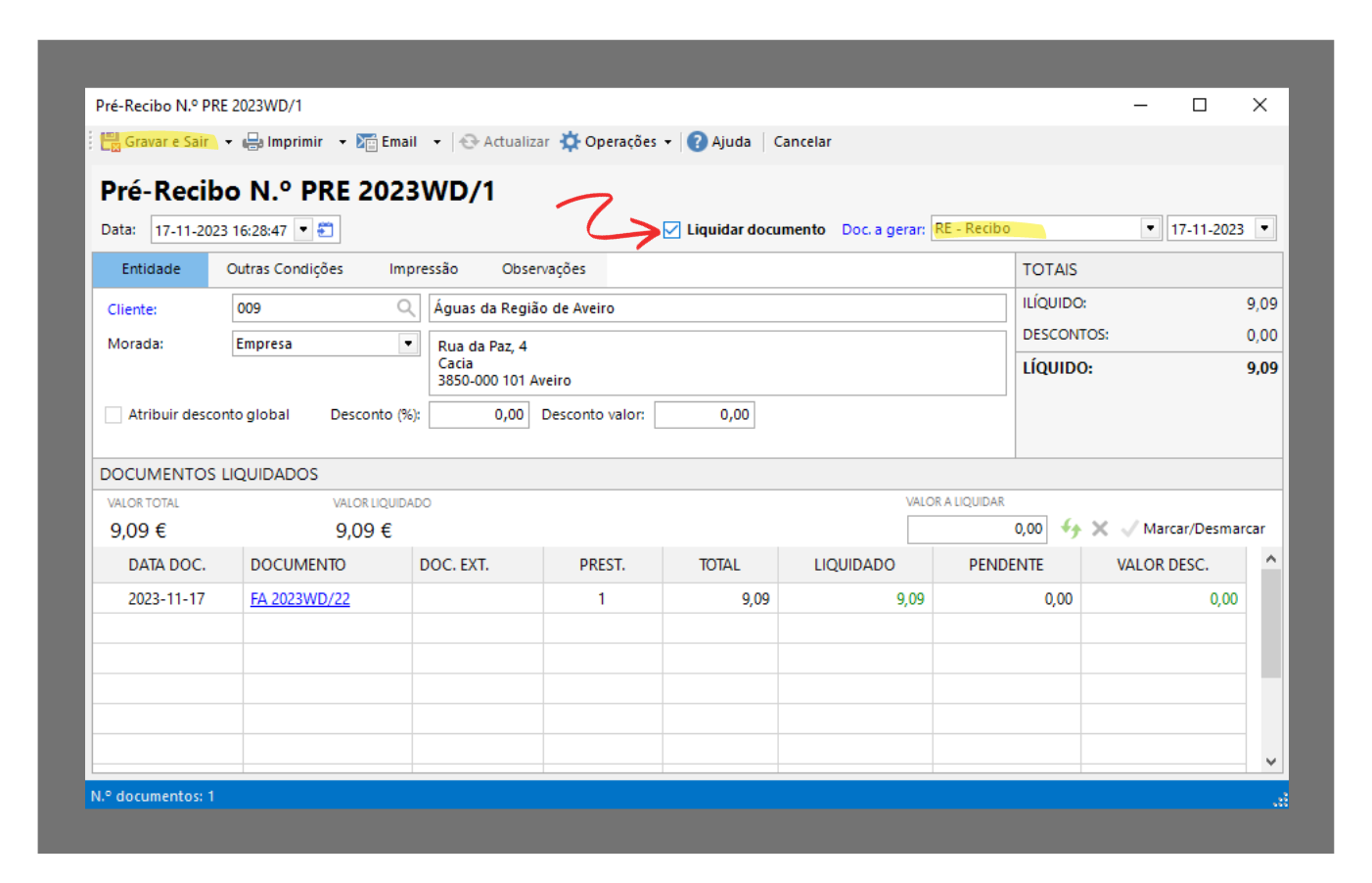Click the Gravar e Sair save icon
1372x883 pixels.
coord(111,142)
